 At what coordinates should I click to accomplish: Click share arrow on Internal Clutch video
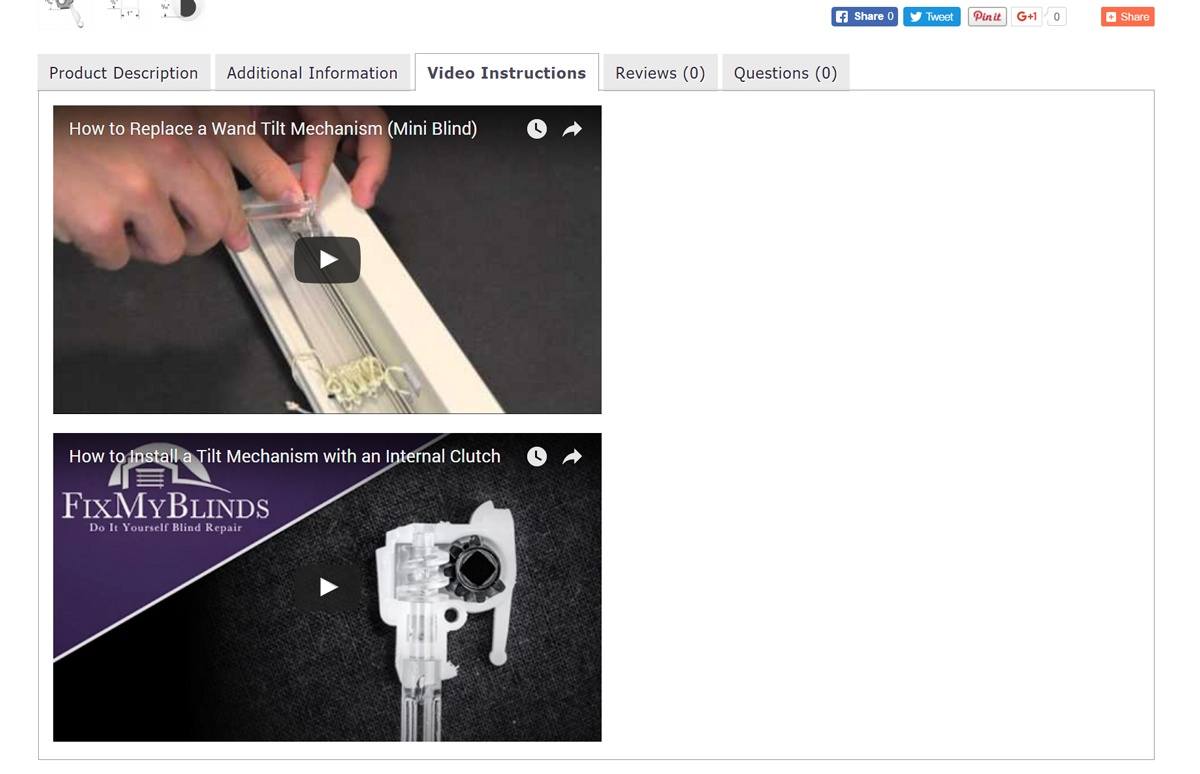click(572, 456)
